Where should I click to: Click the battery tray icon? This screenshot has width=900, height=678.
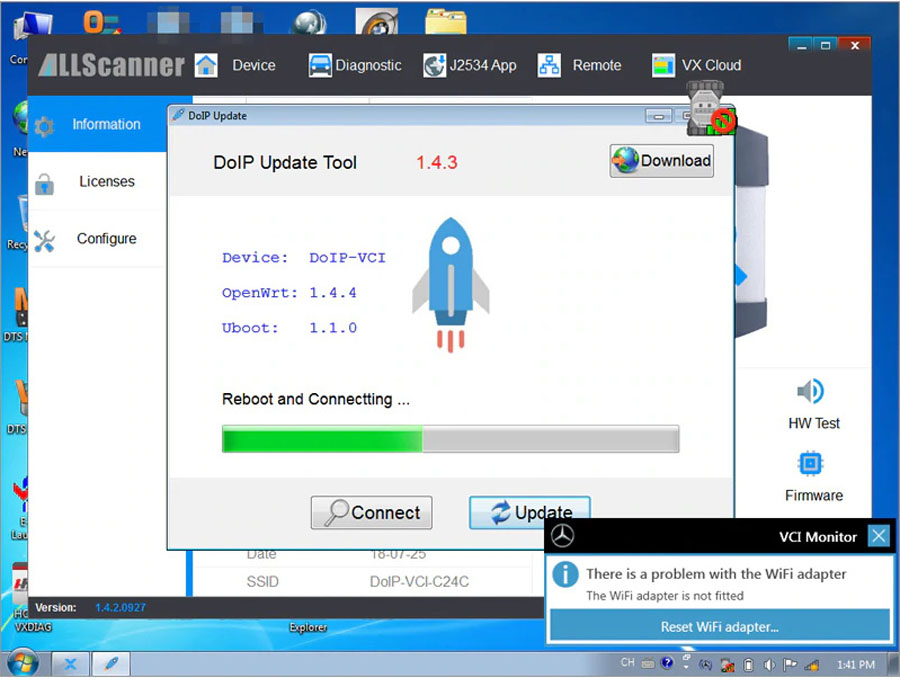748,665
